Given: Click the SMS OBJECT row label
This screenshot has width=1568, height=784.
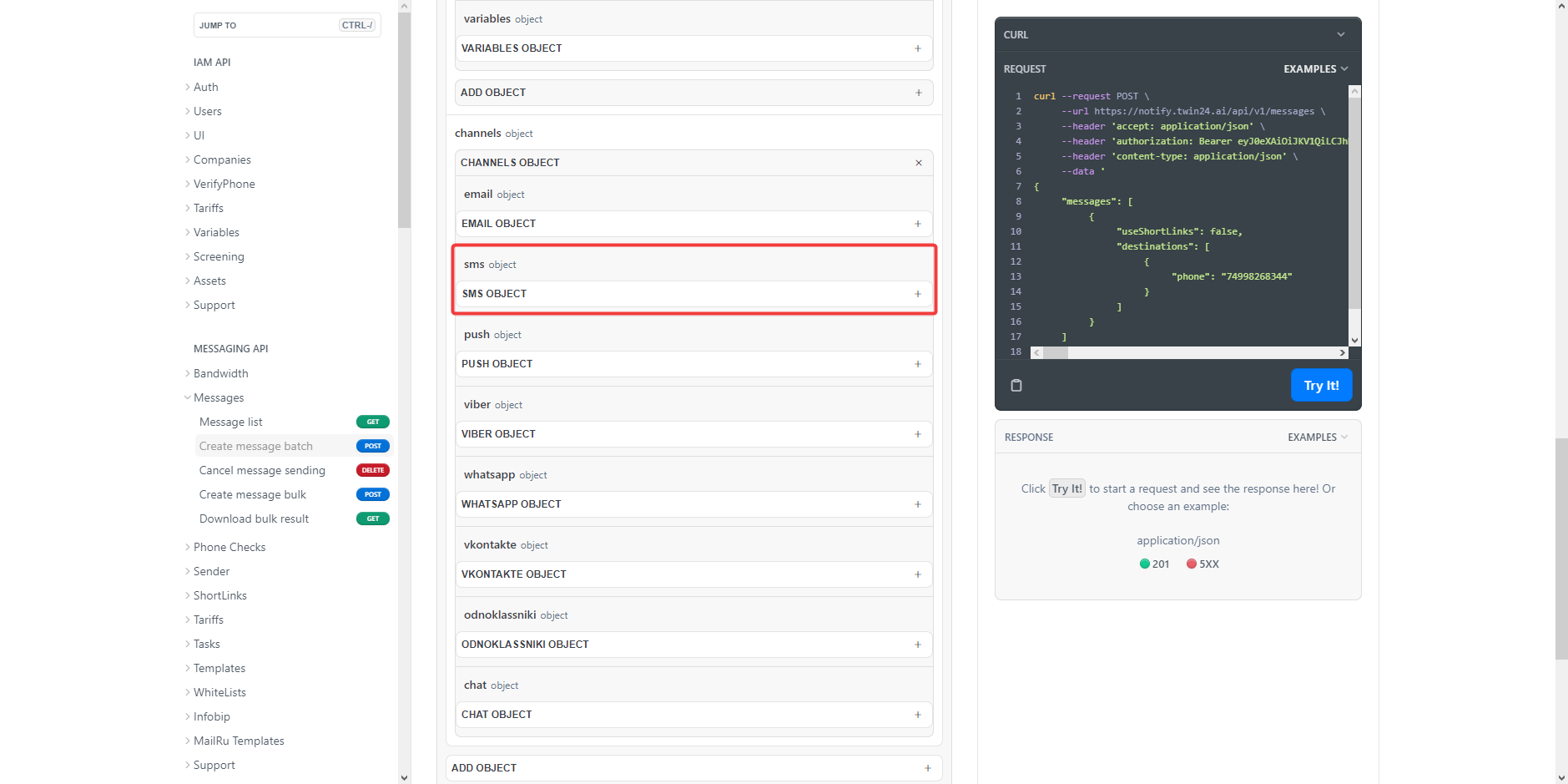Looking at the screenshot, I should [x=494, y=294].
